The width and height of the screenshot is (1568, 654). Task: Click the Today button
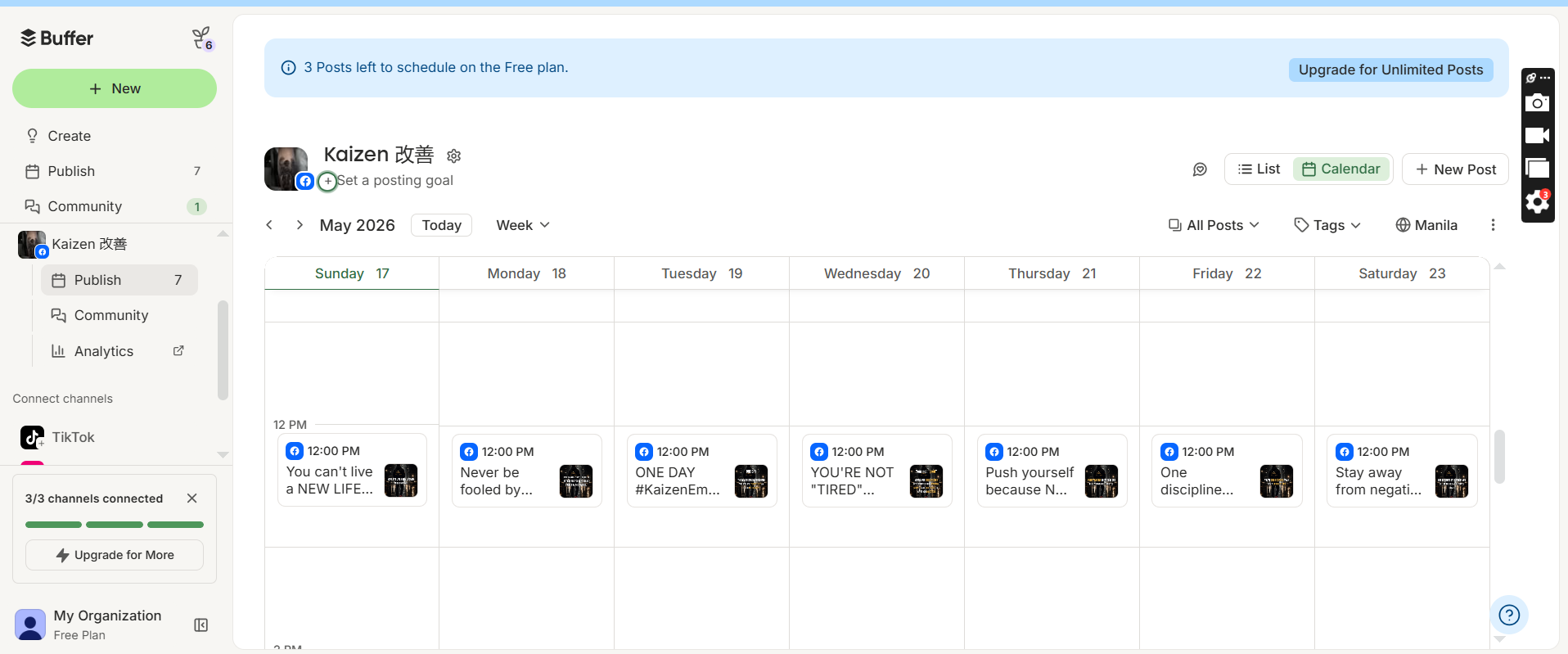click(441, 225)
